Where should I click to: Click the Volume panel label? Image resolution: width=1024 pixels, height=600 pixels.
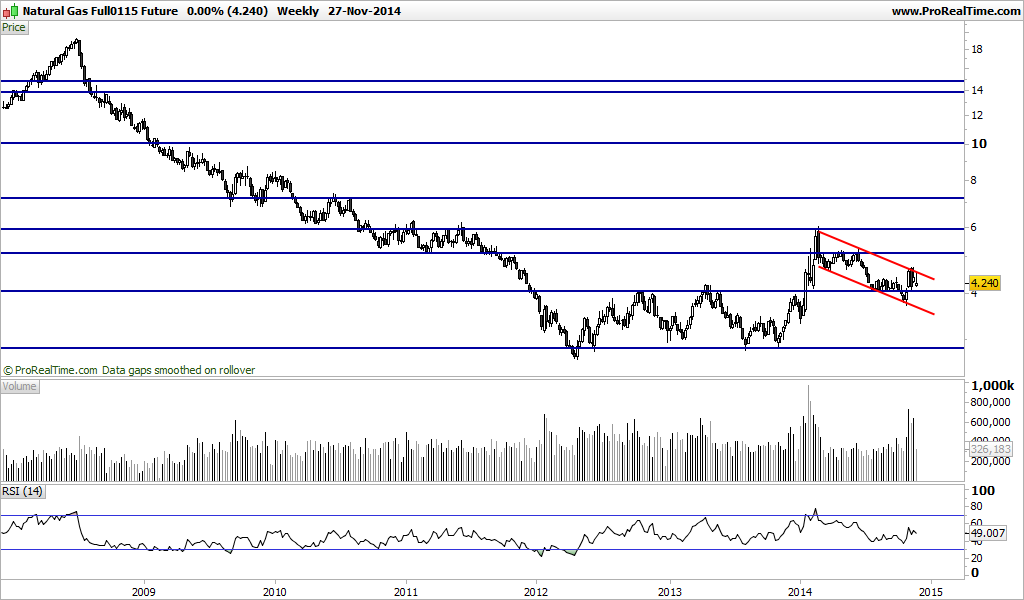point(20,386)
